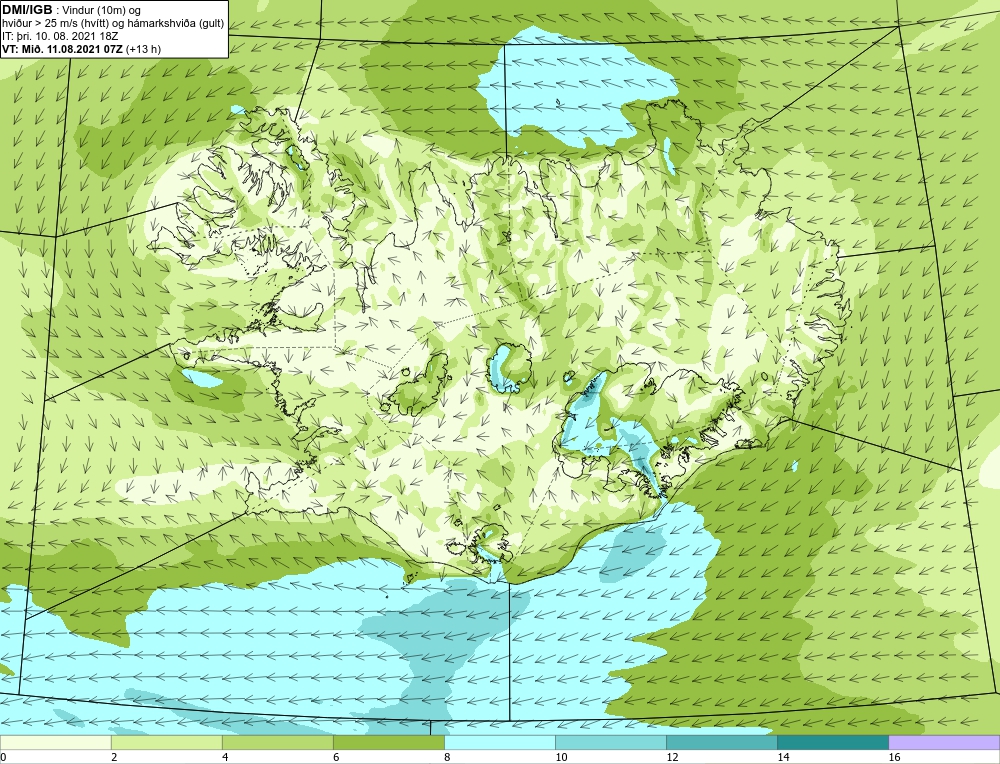Click the legend value '2'

coord(114,757)
